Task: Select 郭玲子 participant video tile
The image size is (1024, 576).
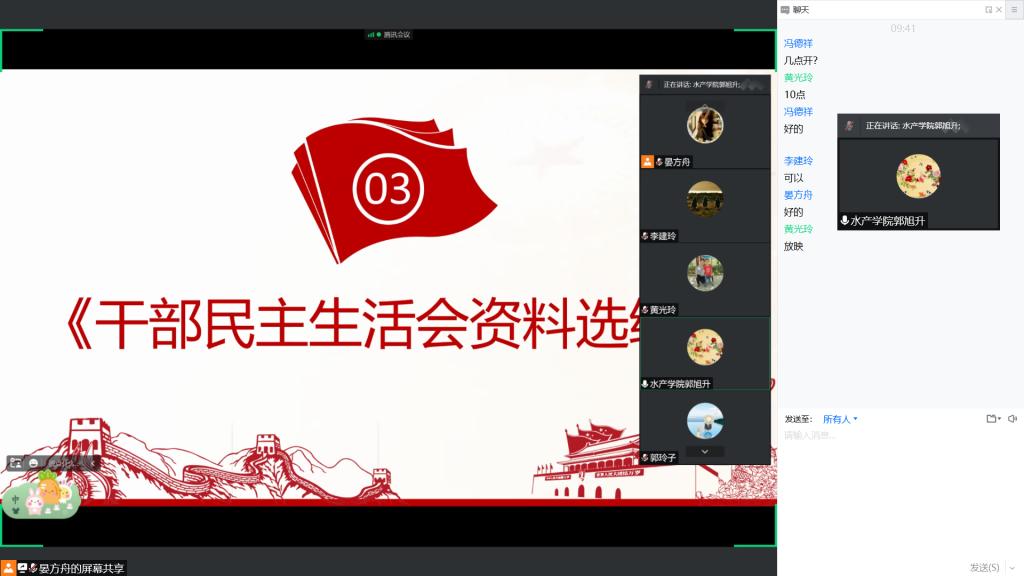Action: 705,423
